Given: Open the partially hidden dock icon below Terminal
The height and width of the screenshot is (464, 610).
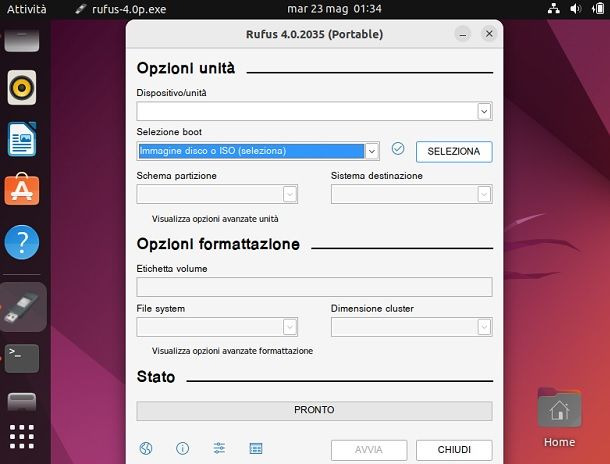Looking at the screenshot, I should pos(22,402).
